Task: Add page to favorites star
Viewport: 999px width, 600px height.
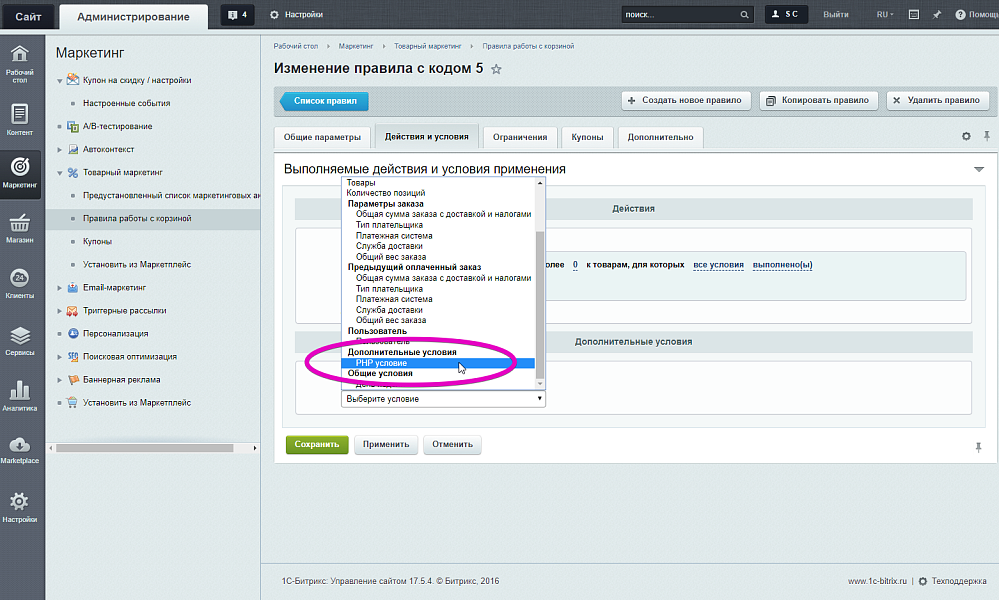Action: coord(496,69)
